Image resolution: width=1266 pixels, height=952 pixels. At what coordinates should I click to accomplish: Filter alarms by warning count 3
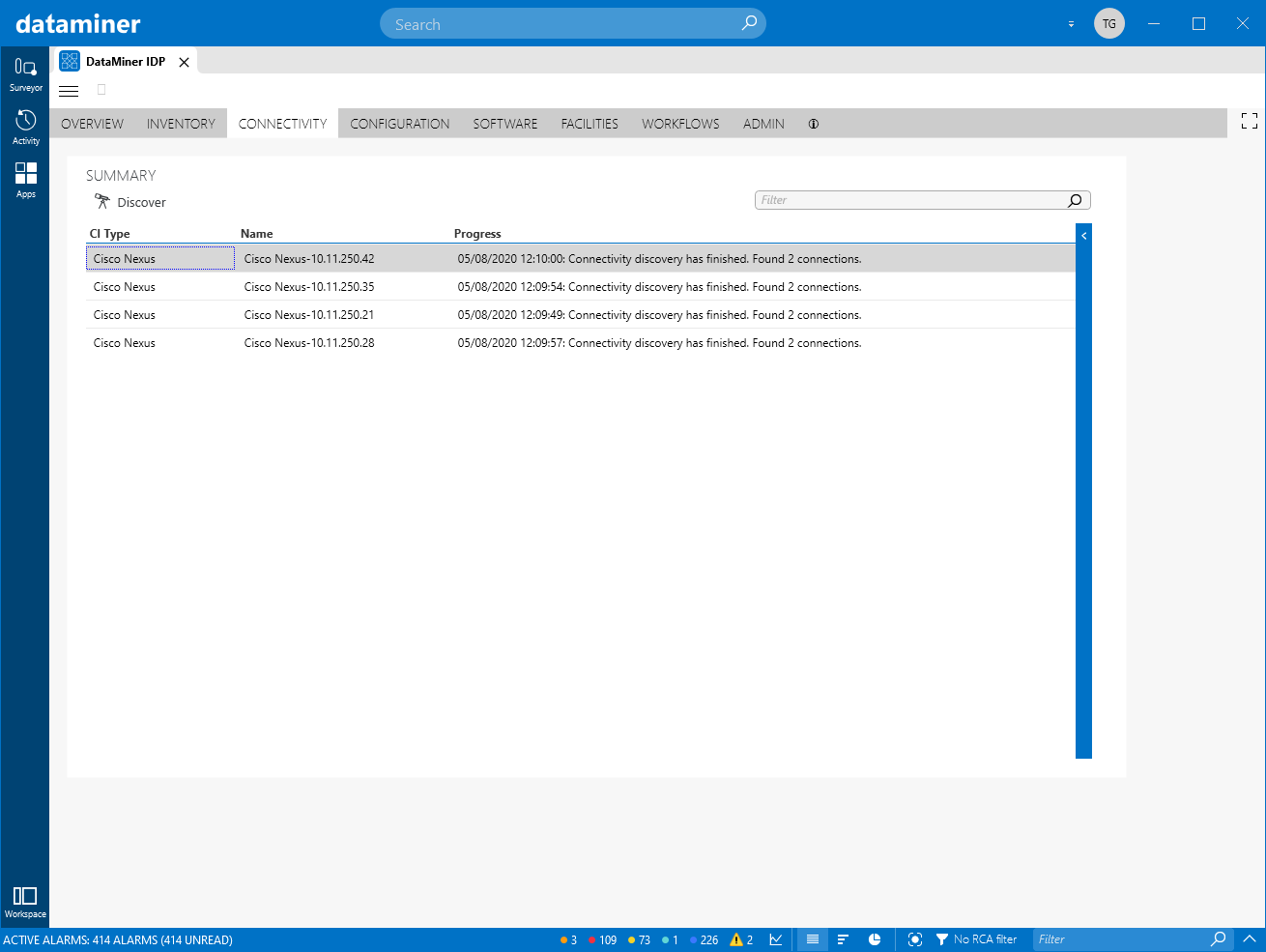[568, 939]
